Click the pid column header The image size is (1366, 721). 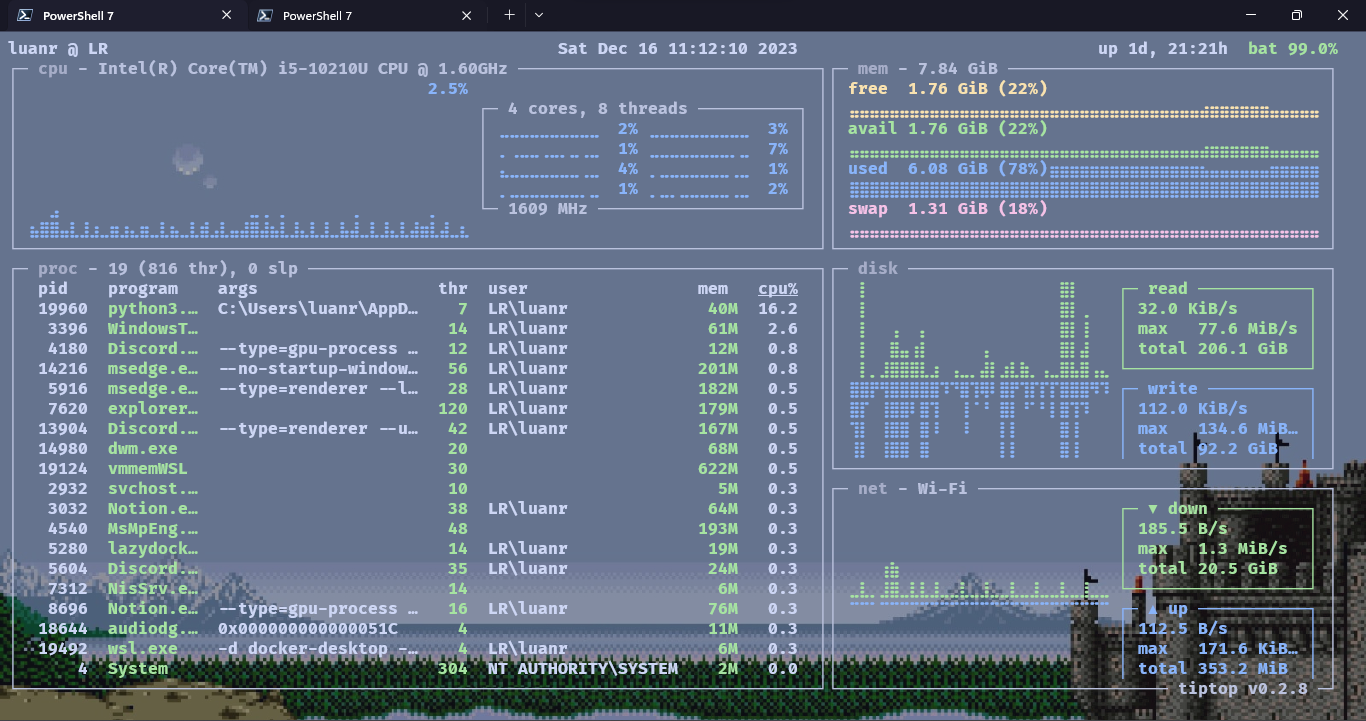point(53,289)
